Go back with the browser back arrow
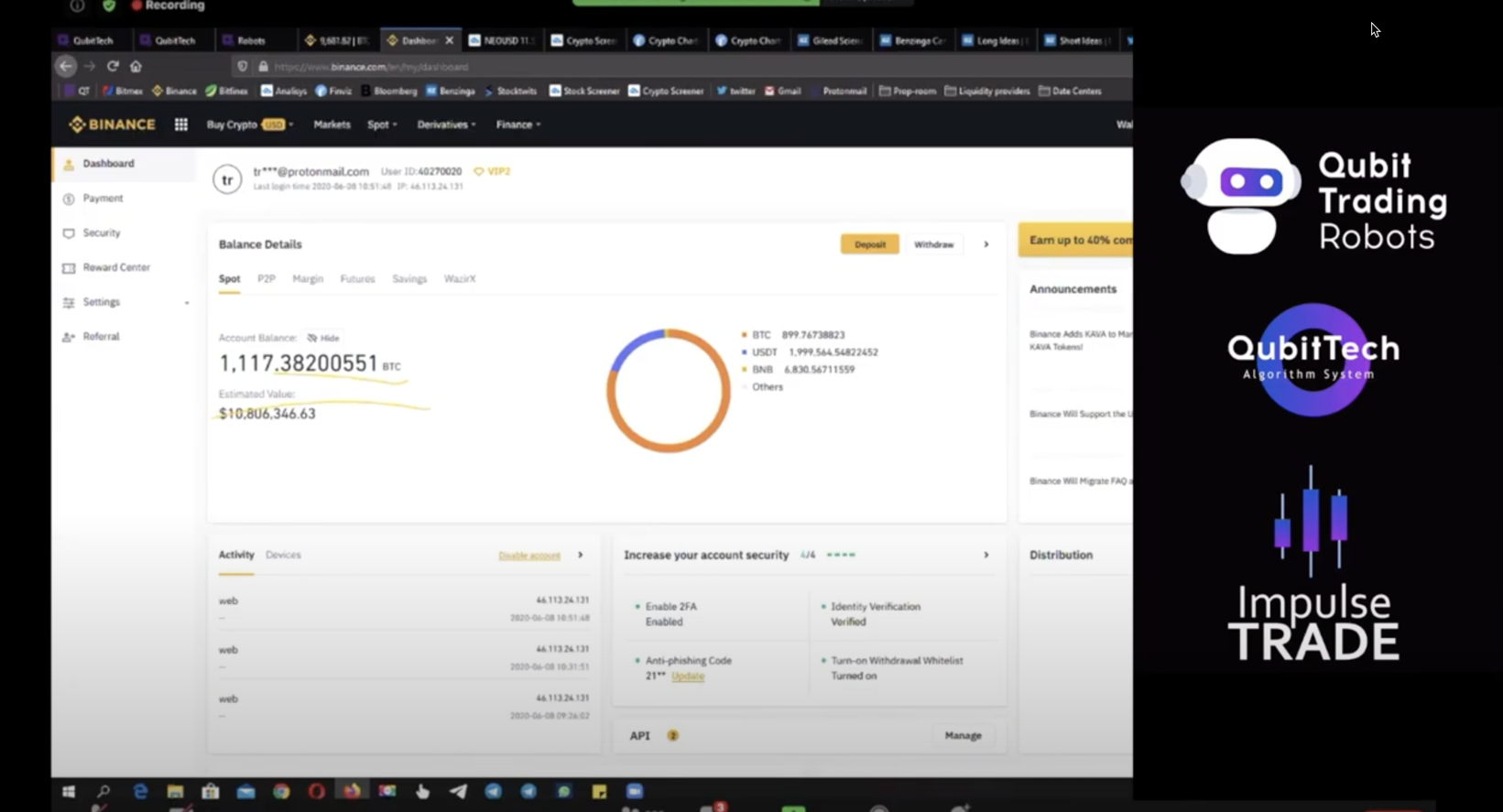 point(66,66)
